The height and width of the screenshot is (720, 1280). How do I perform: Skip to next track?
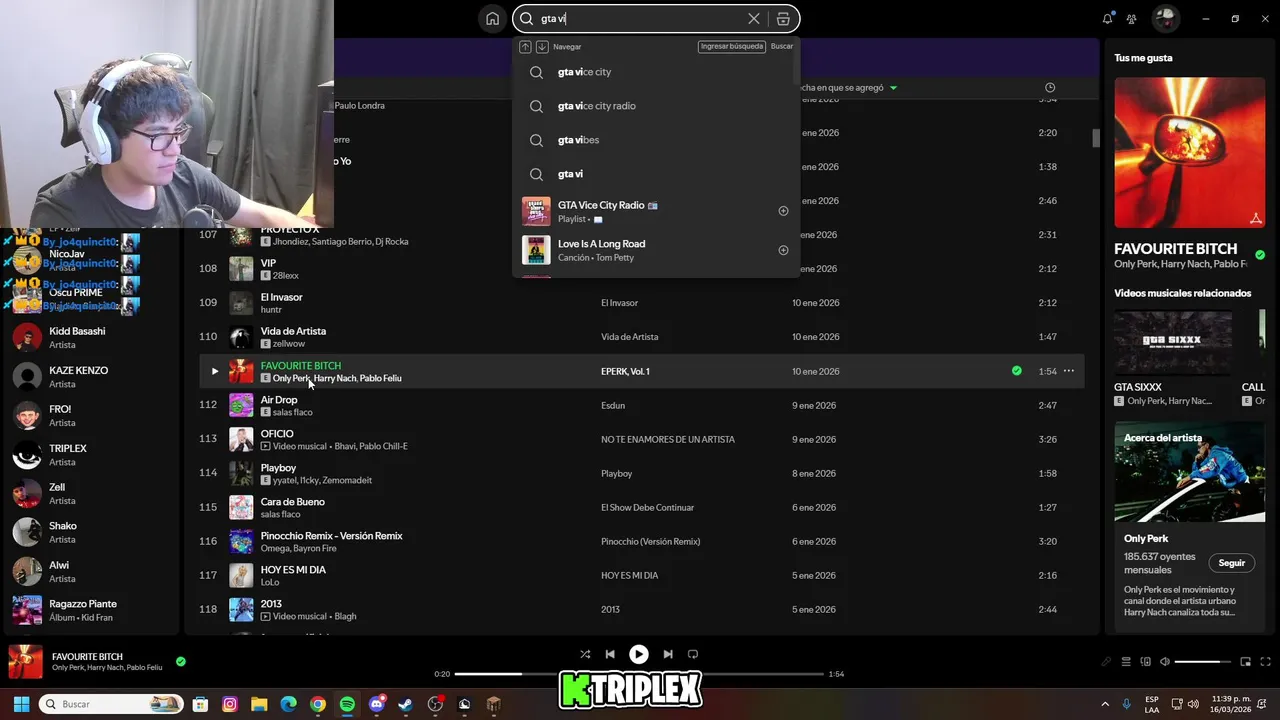[668, 654]
